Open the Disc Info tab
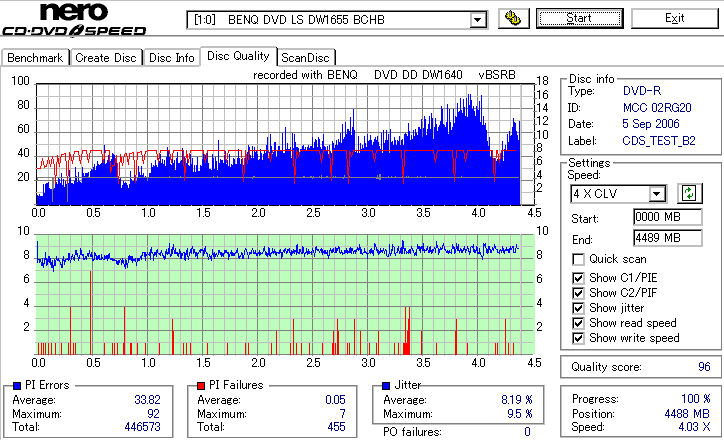Image resolution: width=724 pixels, height=441 pixels. click(x=171, y=58)
